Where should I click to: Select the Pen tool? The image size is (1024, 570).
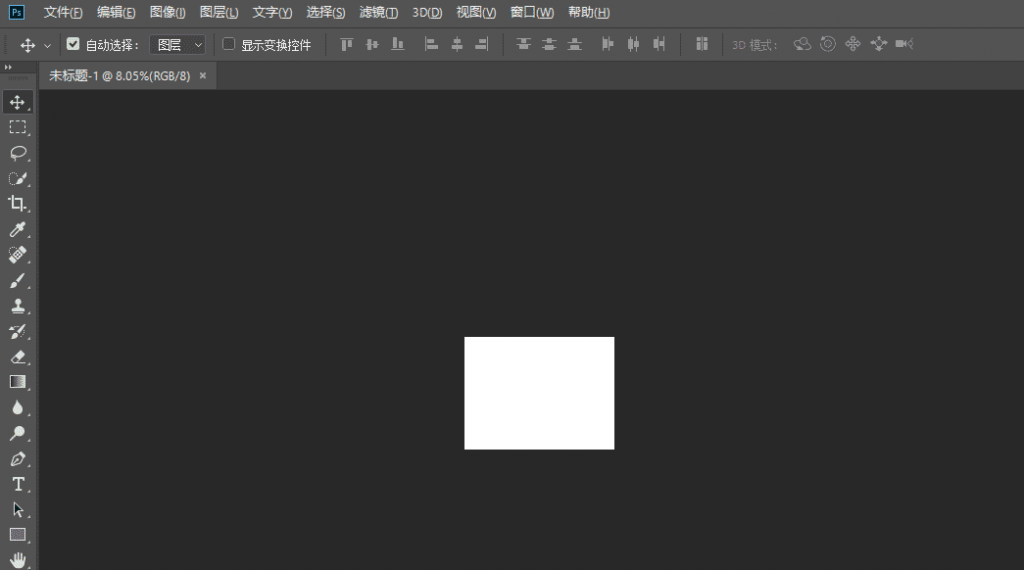[x=18, y=459]
